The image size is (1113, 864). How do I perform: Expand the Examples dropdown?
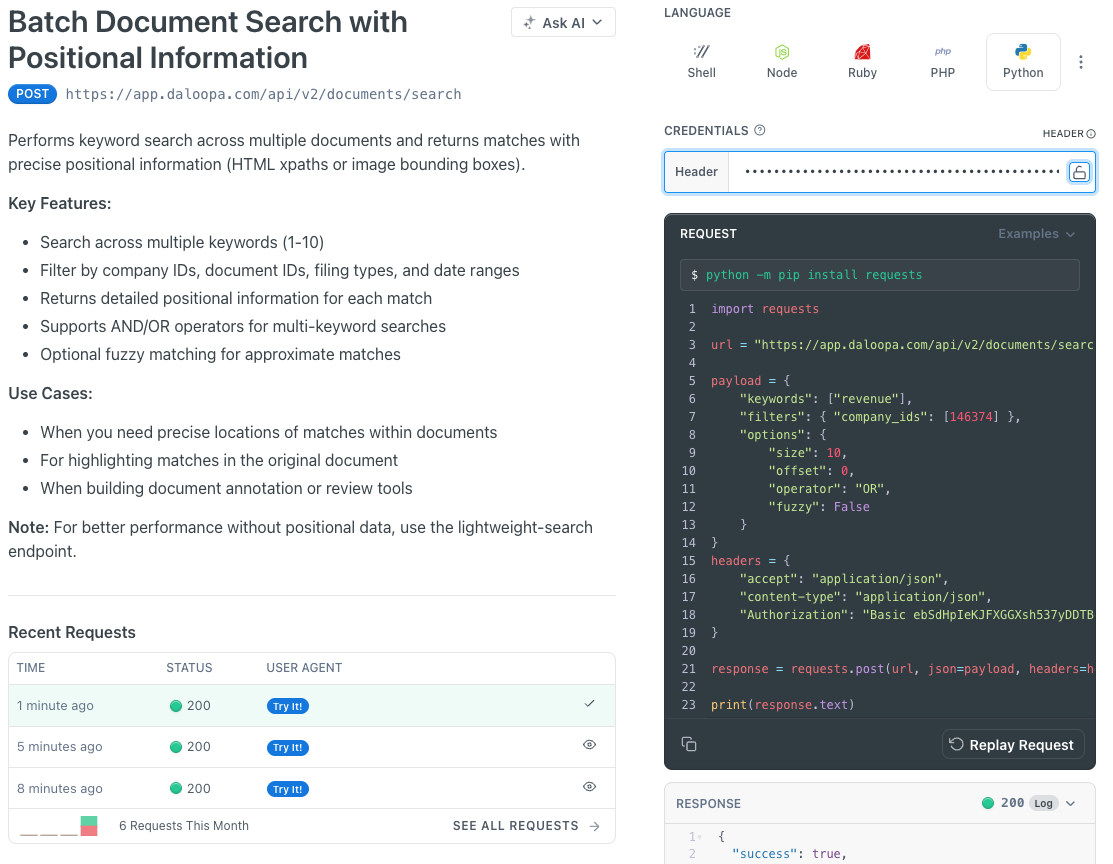[1037, 234]
